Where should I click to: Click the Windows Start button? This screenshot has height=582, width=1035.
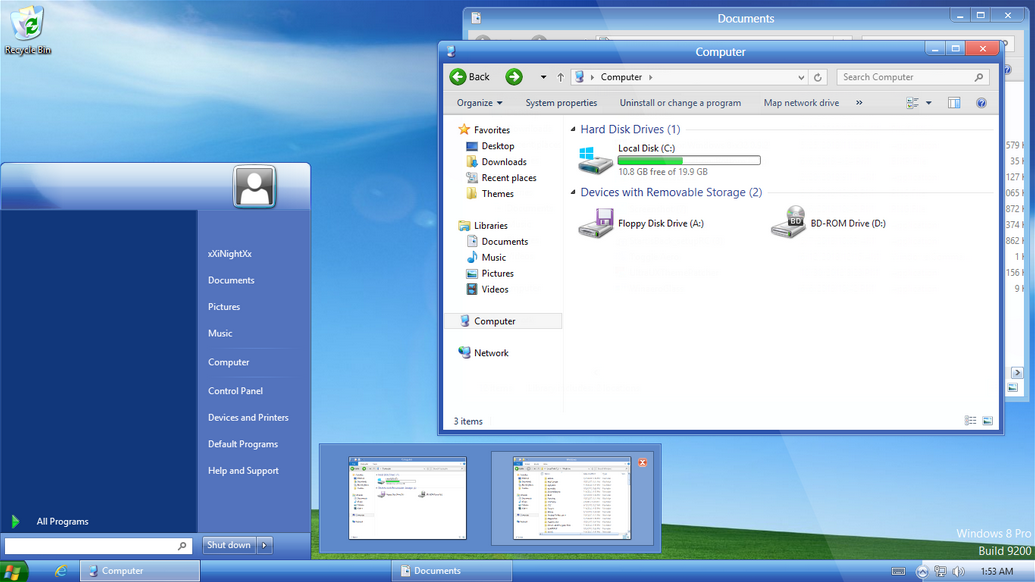(x=13, y=571)
